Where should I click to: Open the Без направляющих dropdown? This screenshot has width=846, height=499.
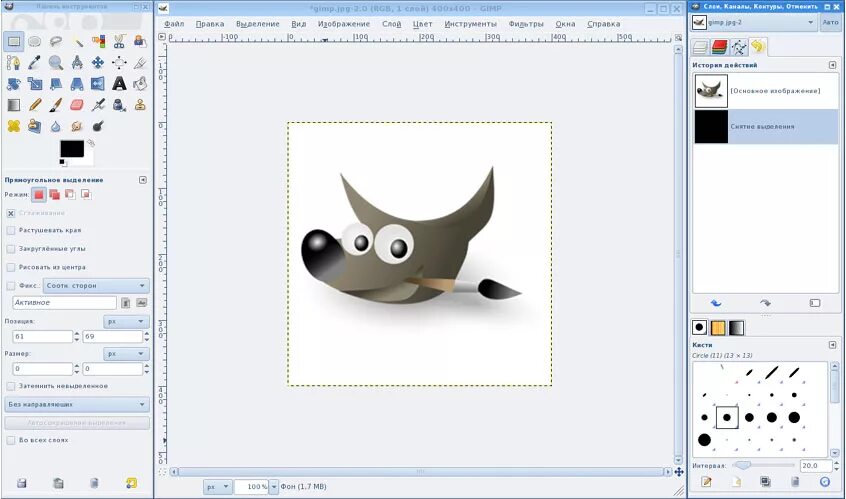77,404
